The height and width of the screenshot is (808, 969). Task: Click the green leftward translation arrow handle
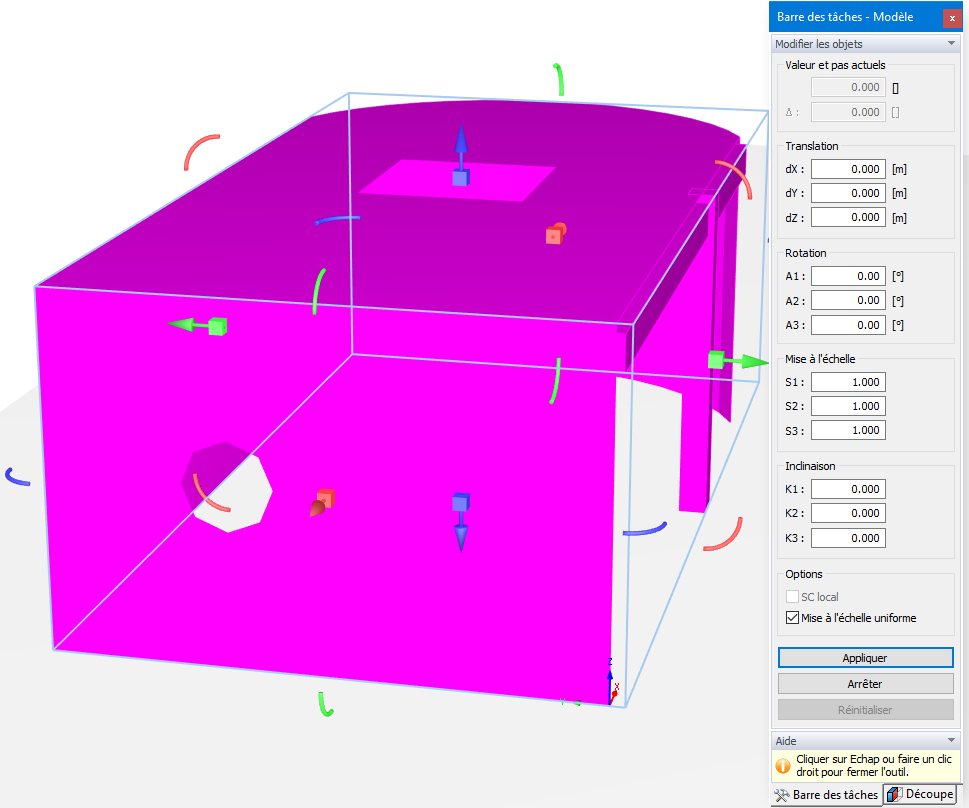(198, 325)
